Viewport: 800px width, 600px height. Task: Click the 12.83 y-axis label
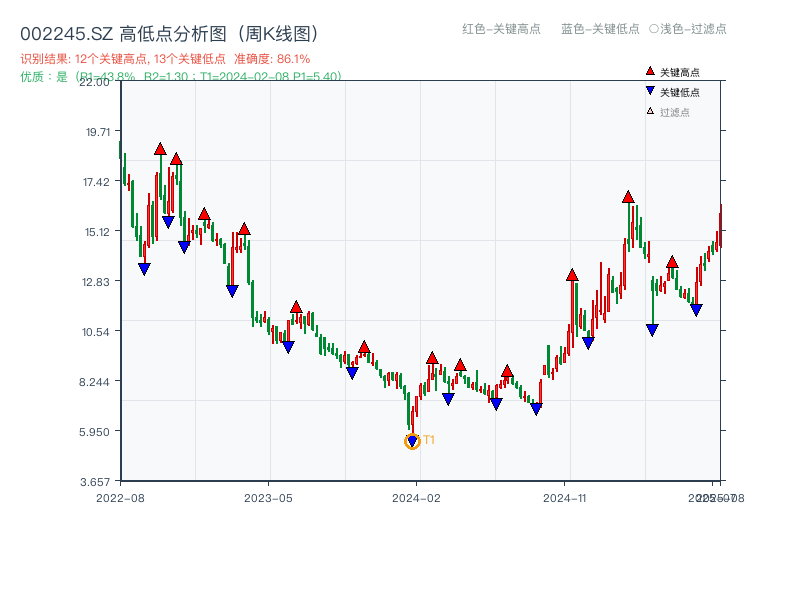(96, 282)
